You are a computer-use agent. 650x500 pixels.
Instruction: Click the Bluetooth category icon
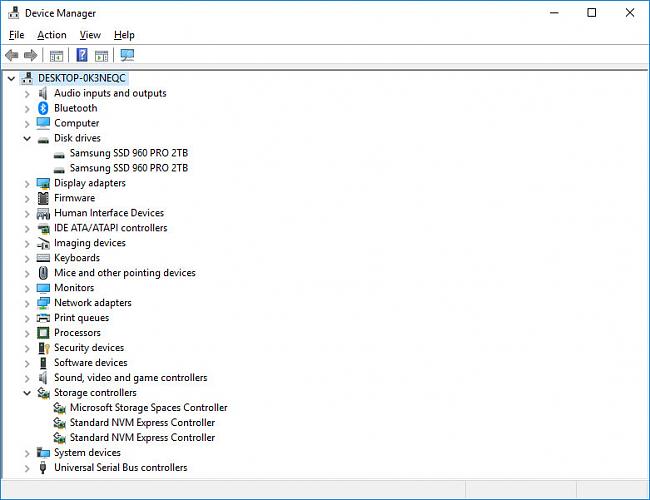pyautogui.click(x=43, y=108)
